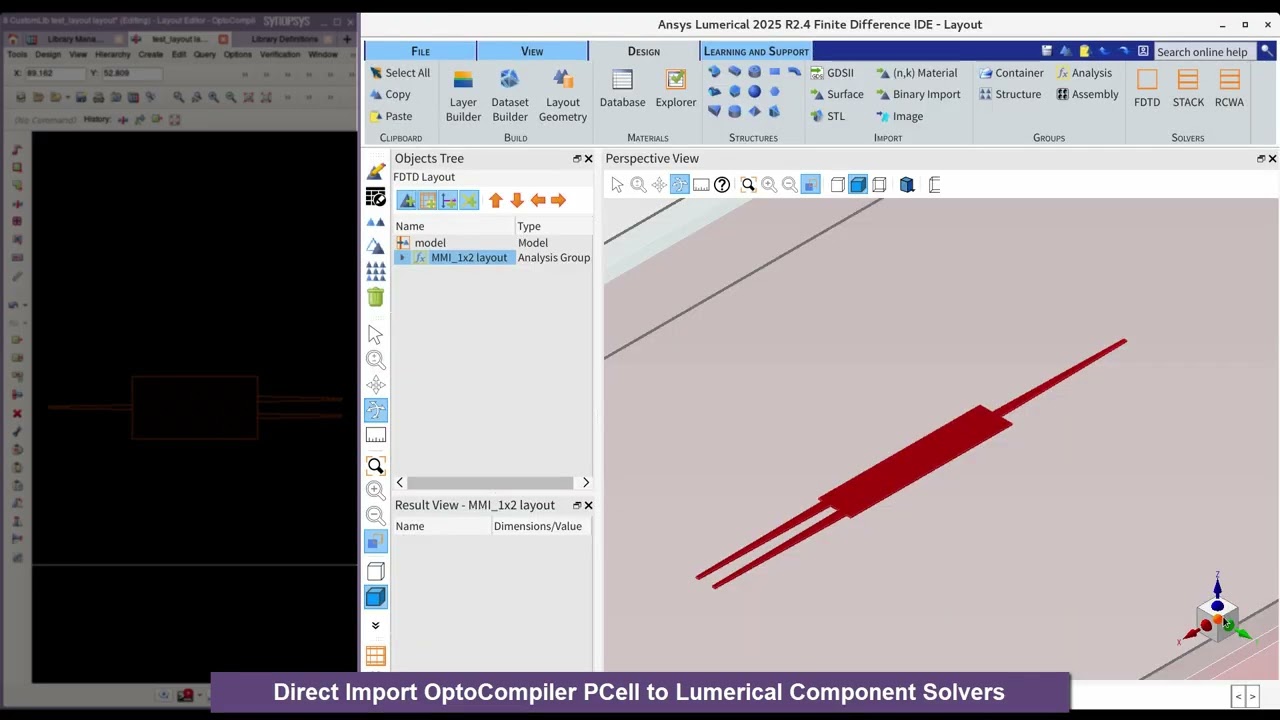Close the Result View panel
Image resolution: width=1280 pixels, height=720 pixels.
click(588, 505)
